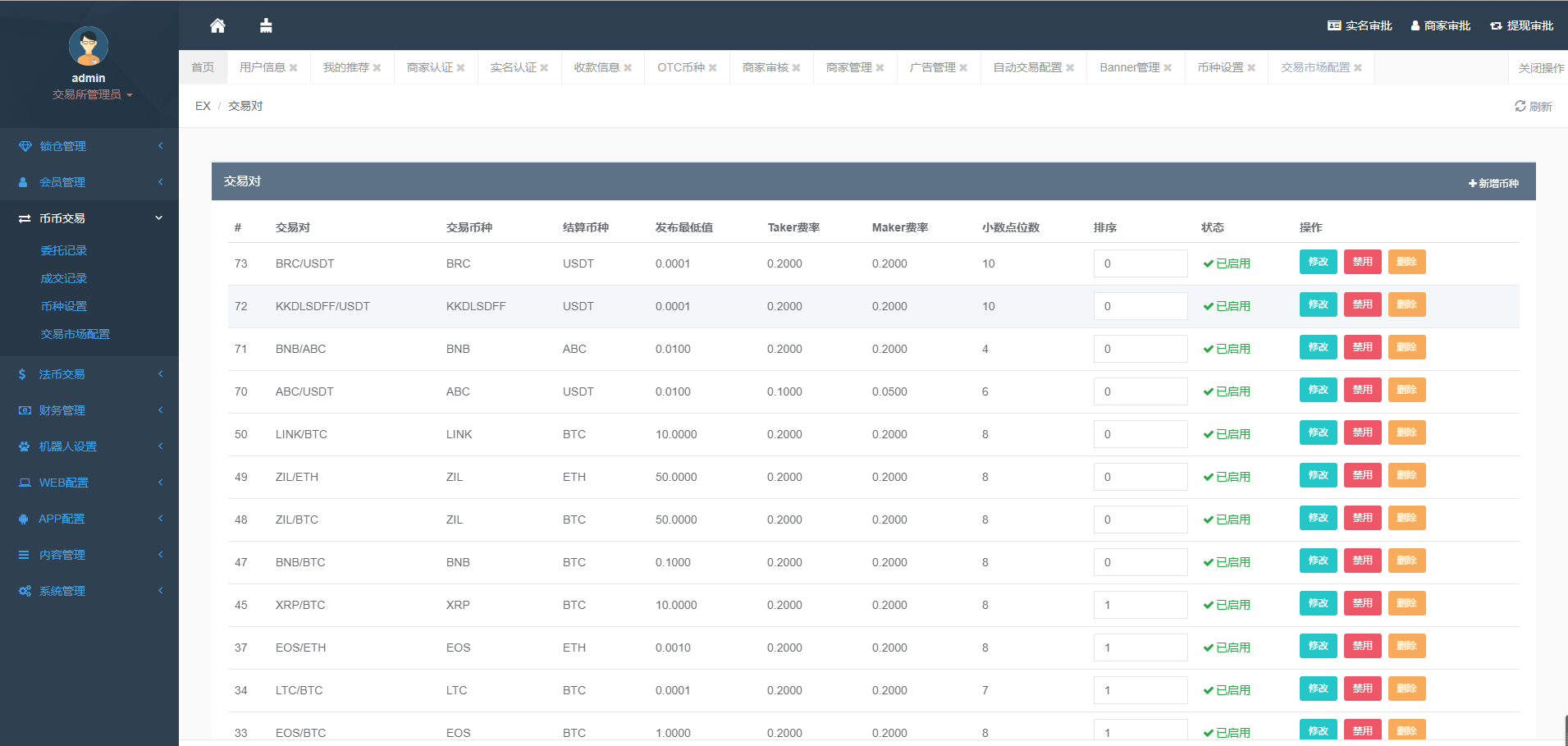Open 实名审批 from the top bar
This screenshot has height=746, width=1568.
pyautogui.click(x=1360, y=25)
